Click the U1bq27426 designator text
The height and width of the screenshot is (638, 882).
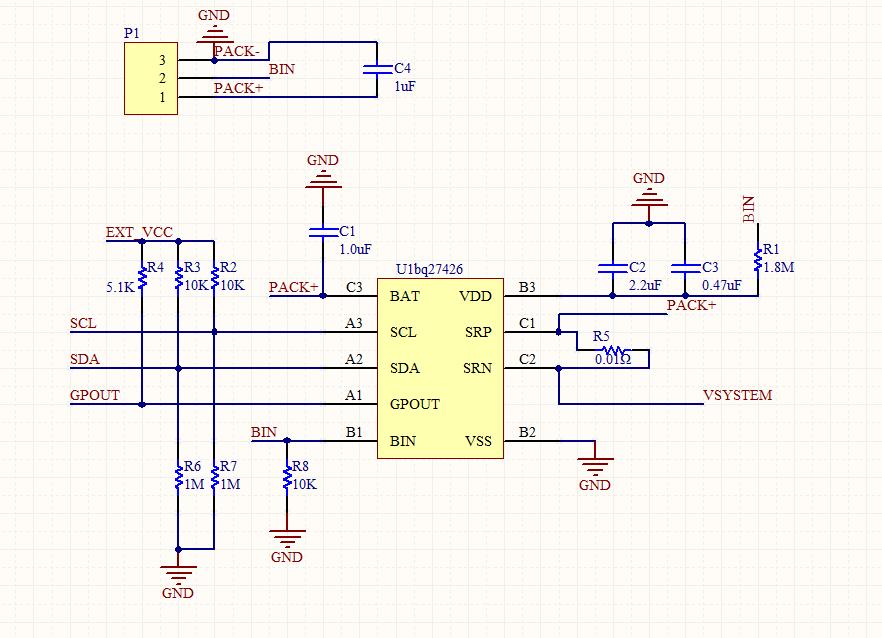click(x=429, y=269)
